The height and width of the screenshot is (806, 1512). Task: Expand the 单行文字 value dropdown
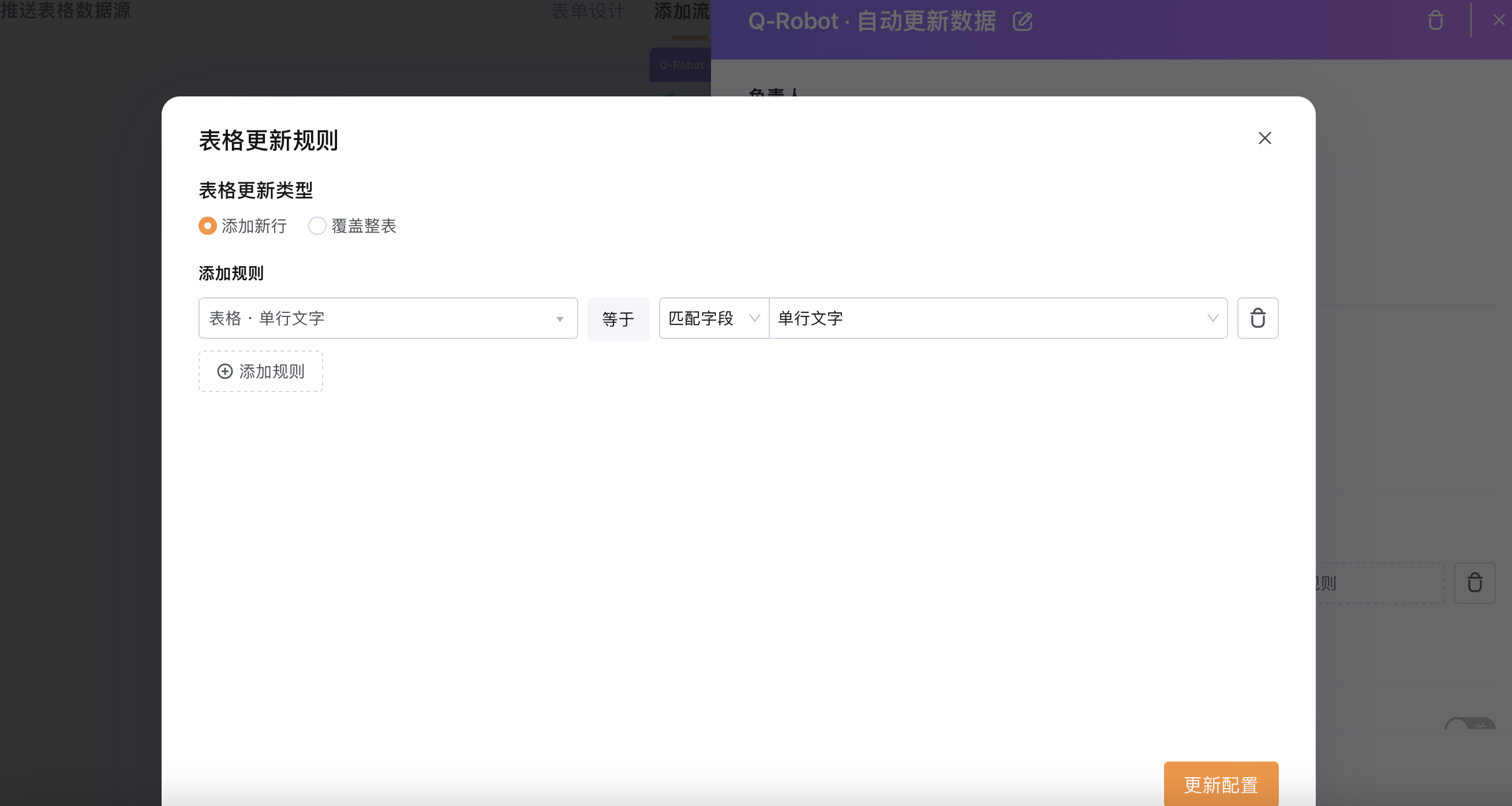click(998, 318)
